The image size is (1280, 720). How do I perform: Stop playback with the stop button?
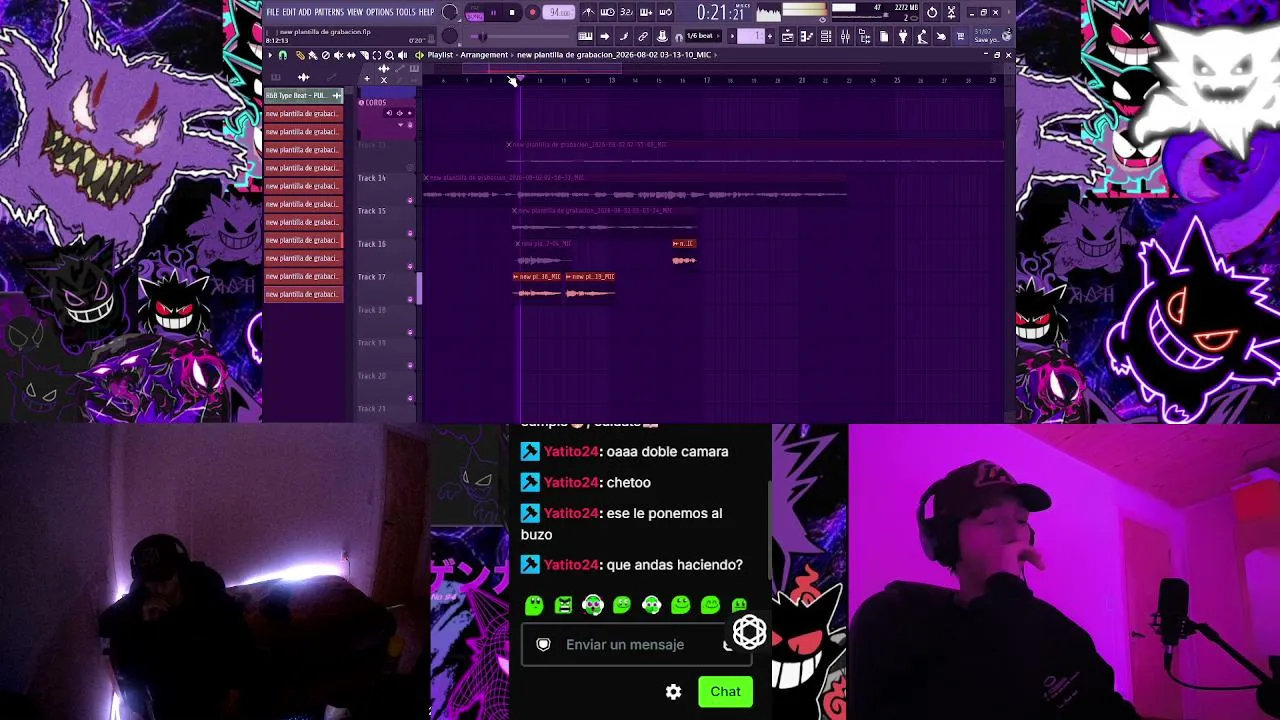[x=512, y=13]
